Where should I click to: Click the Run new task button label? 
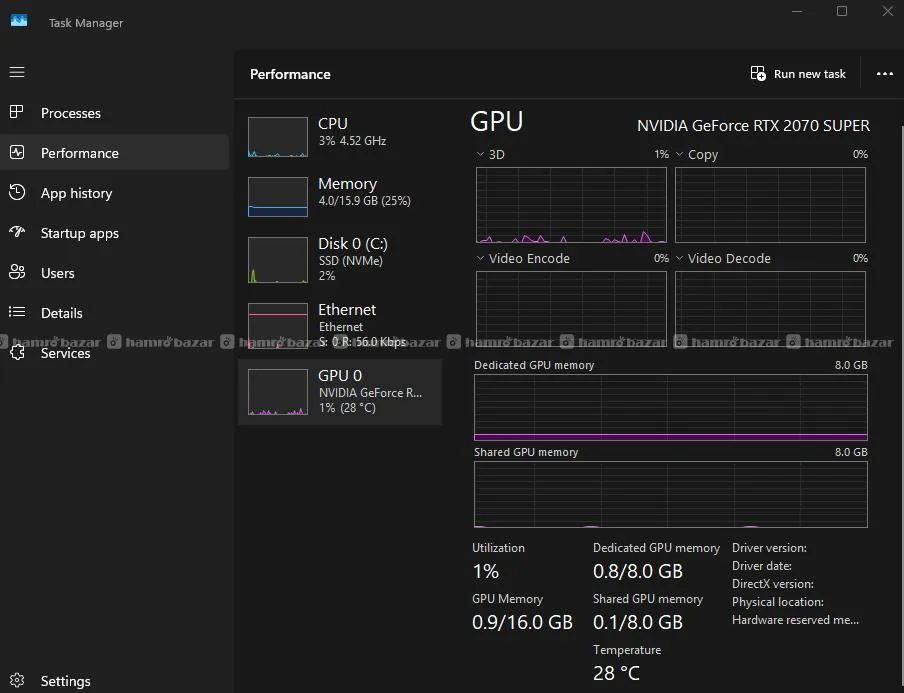[809, 74]
